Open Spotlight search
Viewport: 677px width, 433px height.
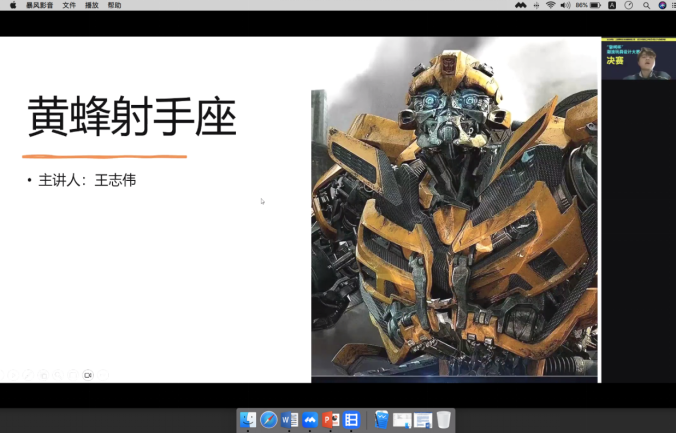click(646, 5)
